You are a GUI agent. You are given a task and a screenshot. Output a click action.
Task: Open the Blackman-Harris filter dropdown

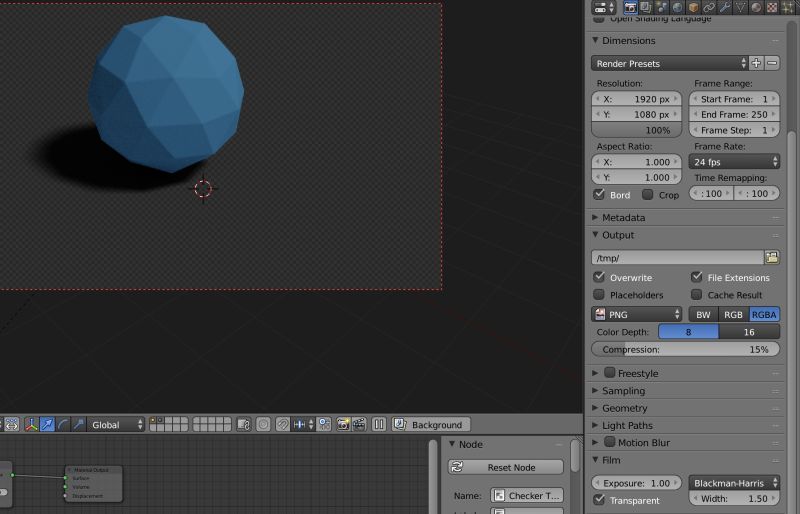tap(734, 482)
